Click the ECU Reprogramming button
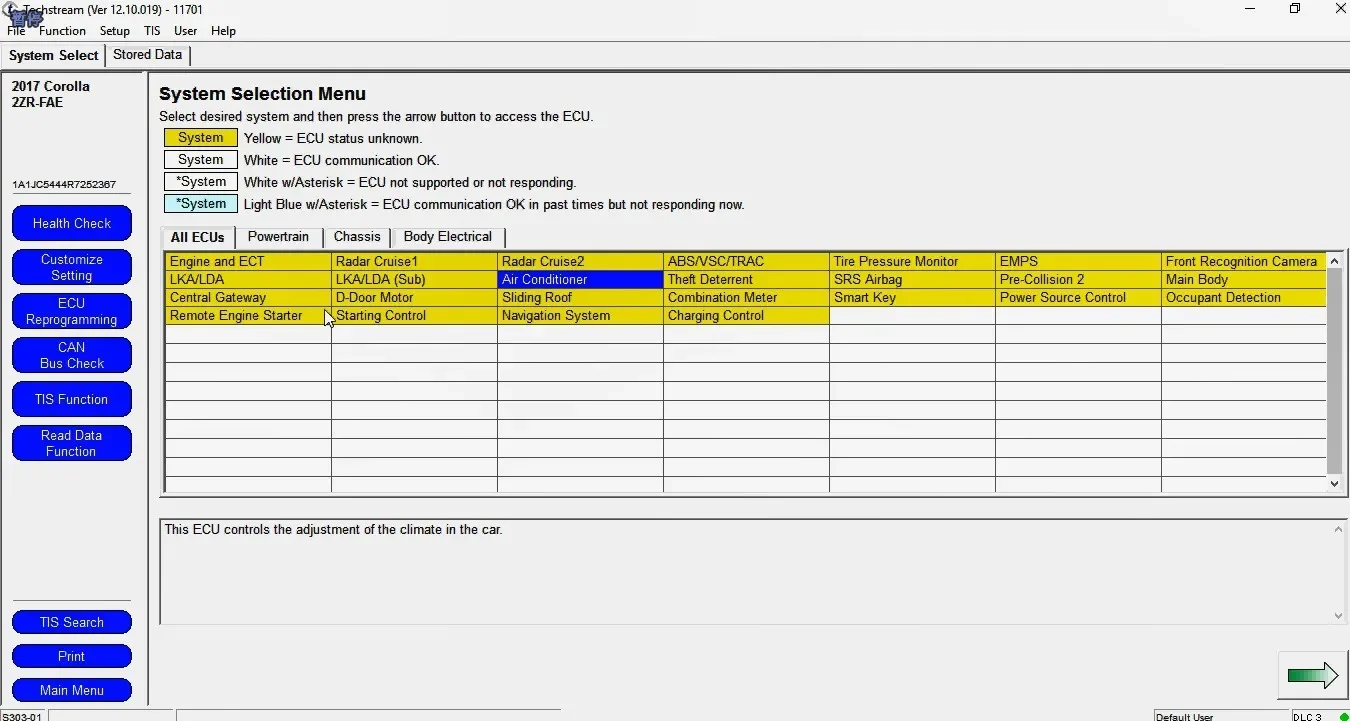Image resolution: width=1350 pixels, height=721 pixels. (72, 311)
